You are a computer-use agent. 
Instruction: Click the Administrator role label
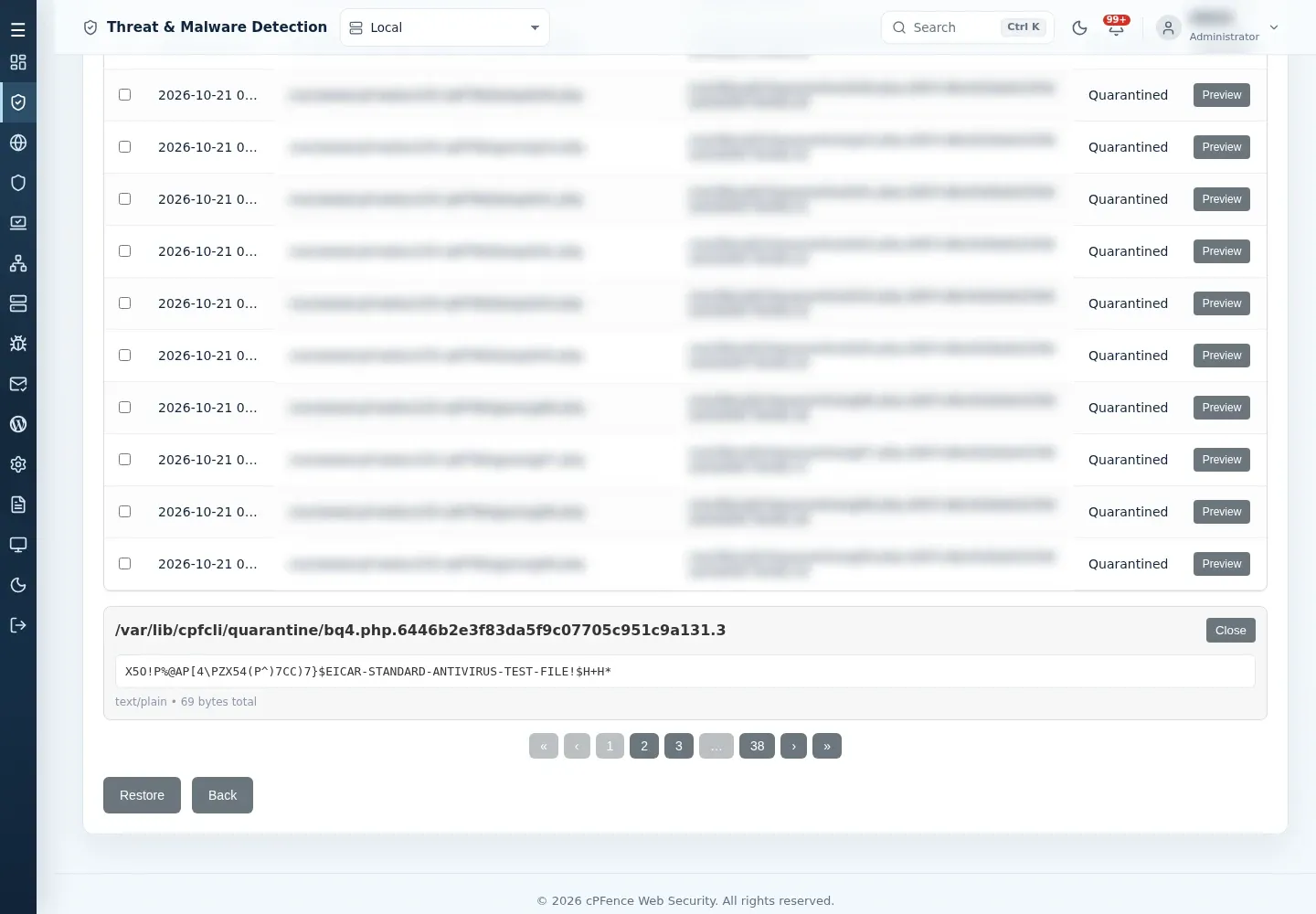point(1224,37)
